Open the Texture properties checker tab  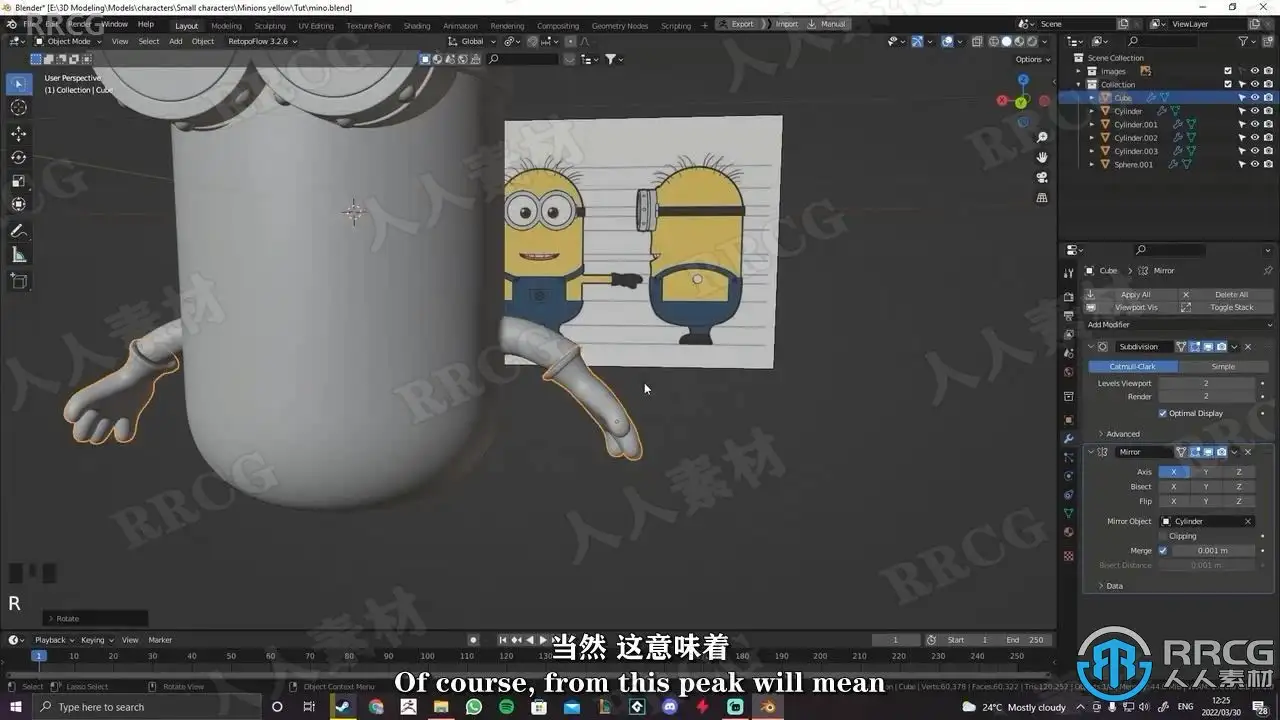pos(1068,555)
